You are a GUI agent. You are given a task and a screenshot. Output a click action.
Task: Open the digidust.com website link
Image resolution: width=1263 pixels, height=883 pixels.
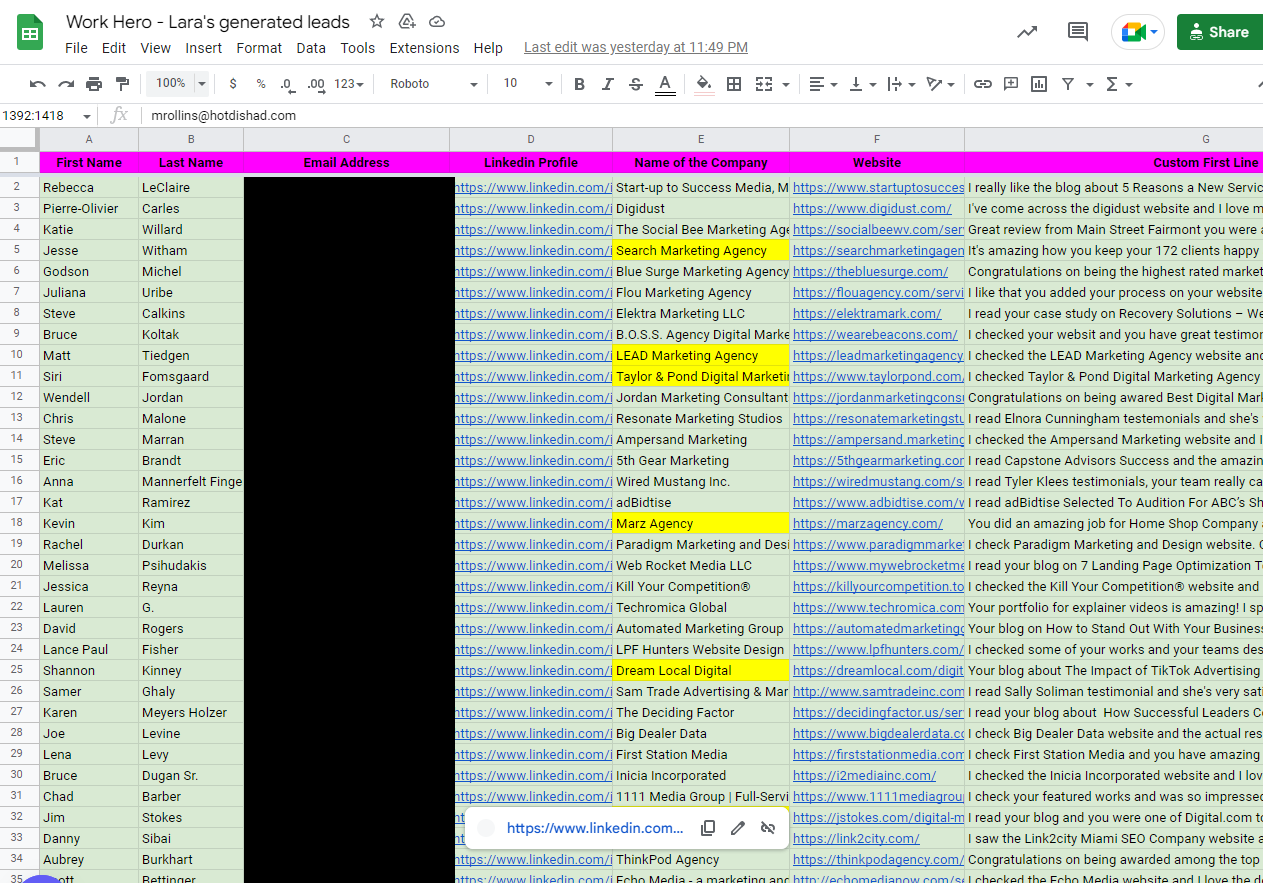coord(872,209)
